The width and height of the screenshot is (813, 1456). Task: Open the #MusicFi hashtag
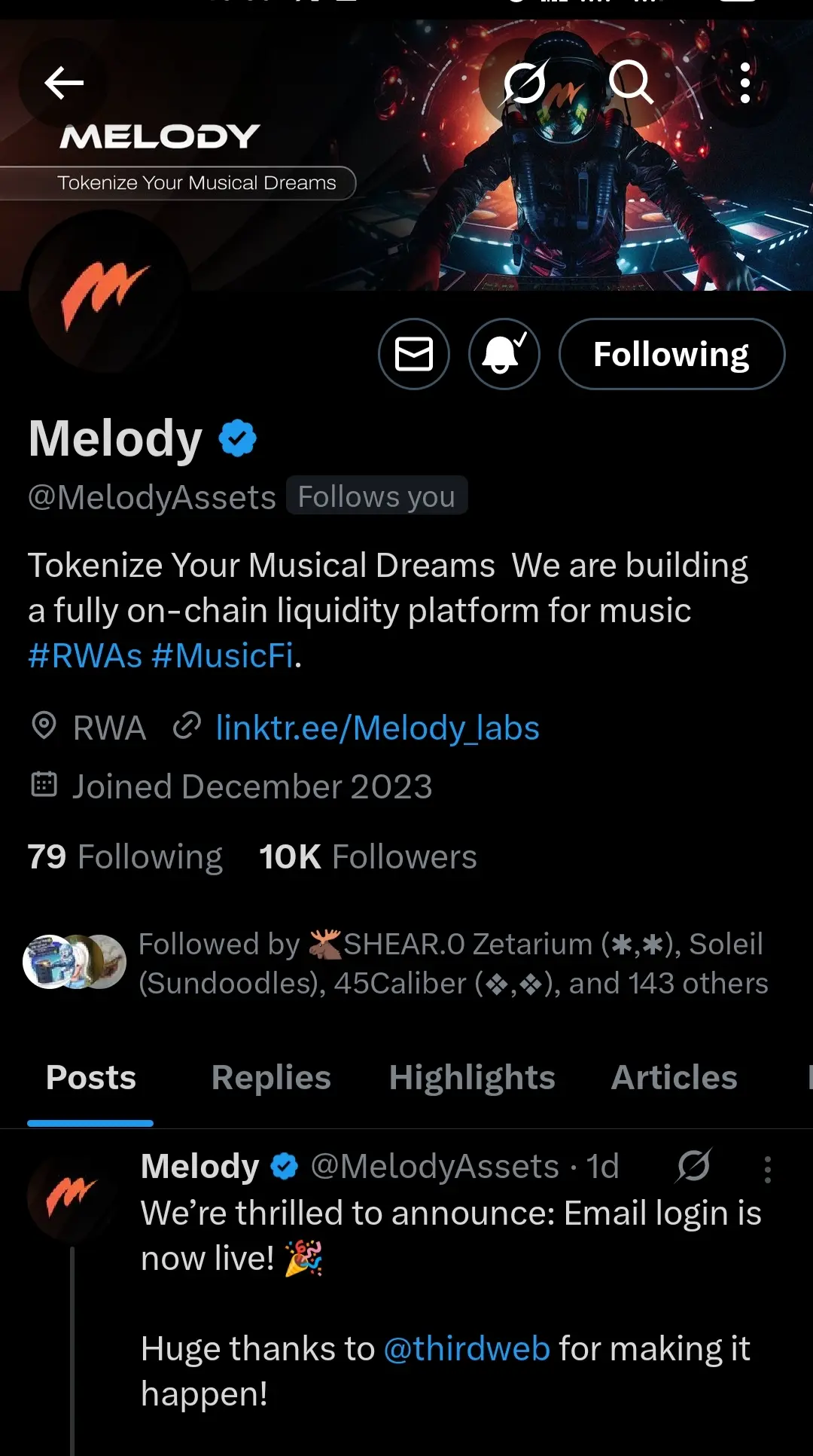pyautogui.click(x=223, y=656)
